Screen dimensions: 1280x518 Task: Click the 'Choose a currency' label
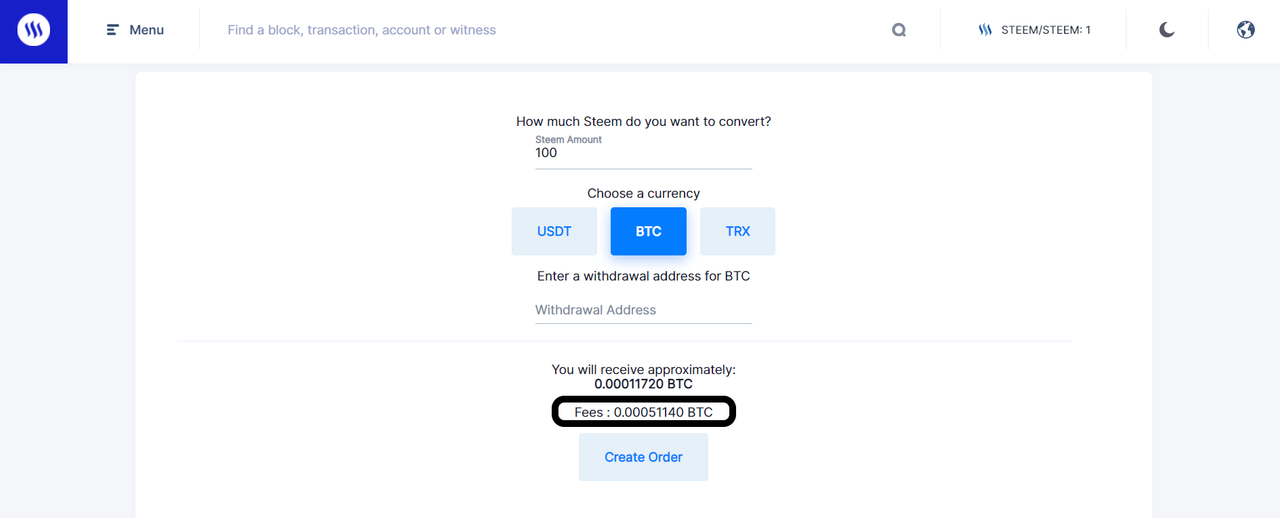pyautogui.click(x=643, y=193)
